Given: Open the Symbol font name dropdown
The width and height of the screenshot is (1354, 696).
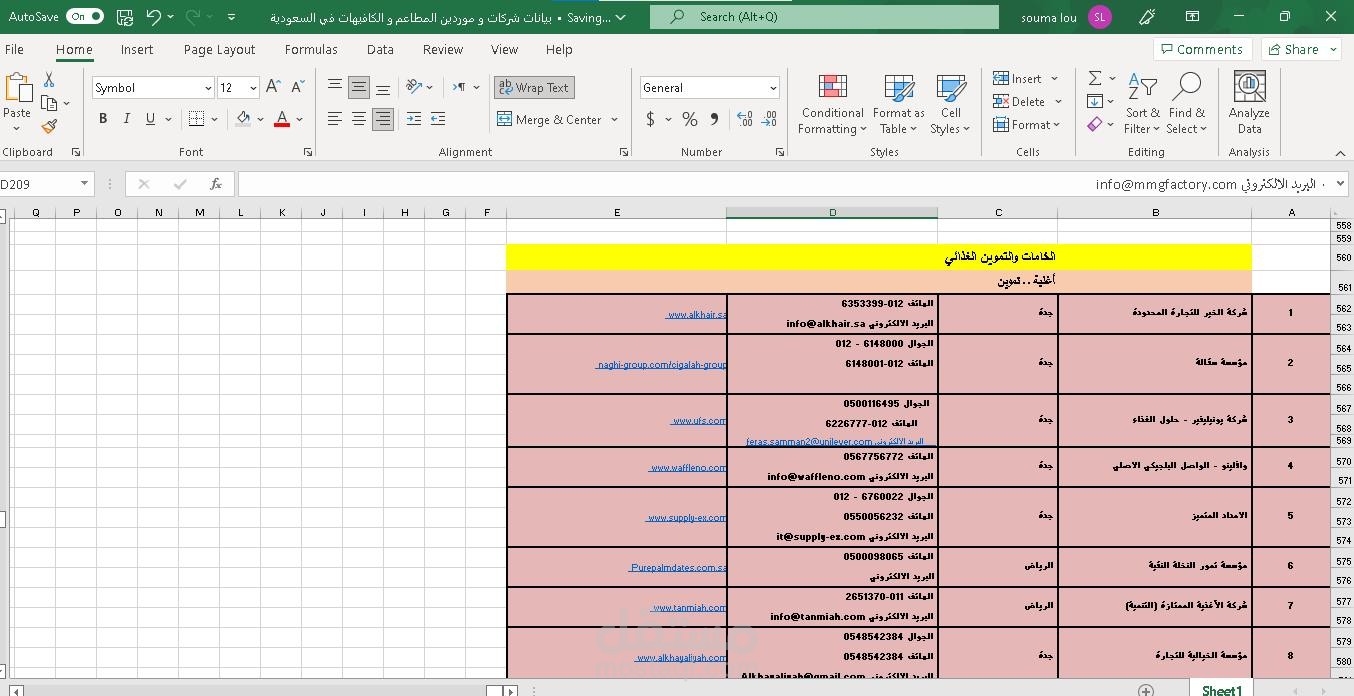Looking at the screenshot, I should click(x=207, y=88).
